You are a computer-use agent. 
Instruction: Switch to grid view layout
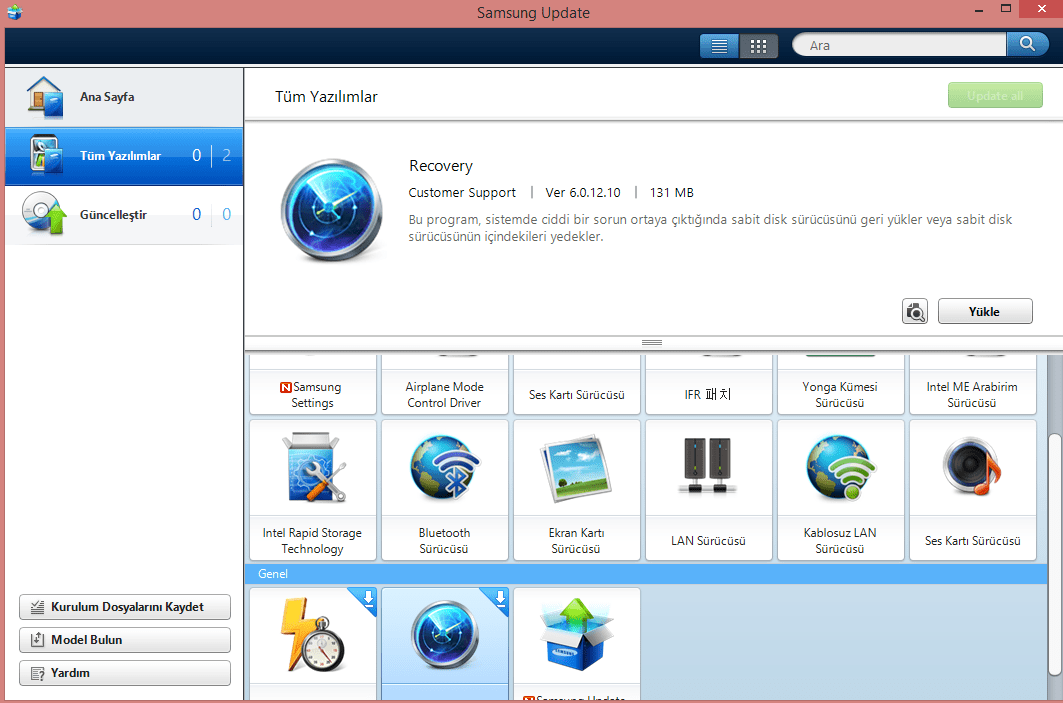coord(758,45)
